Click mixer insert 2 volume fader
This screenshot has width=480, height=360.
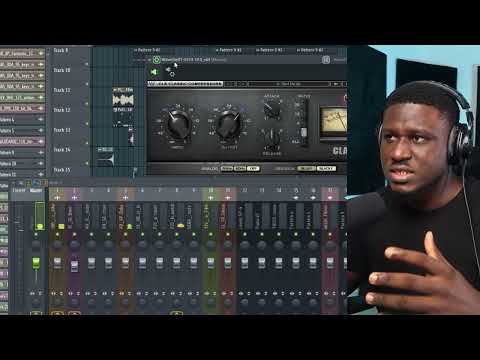click(x=74, y=266)
